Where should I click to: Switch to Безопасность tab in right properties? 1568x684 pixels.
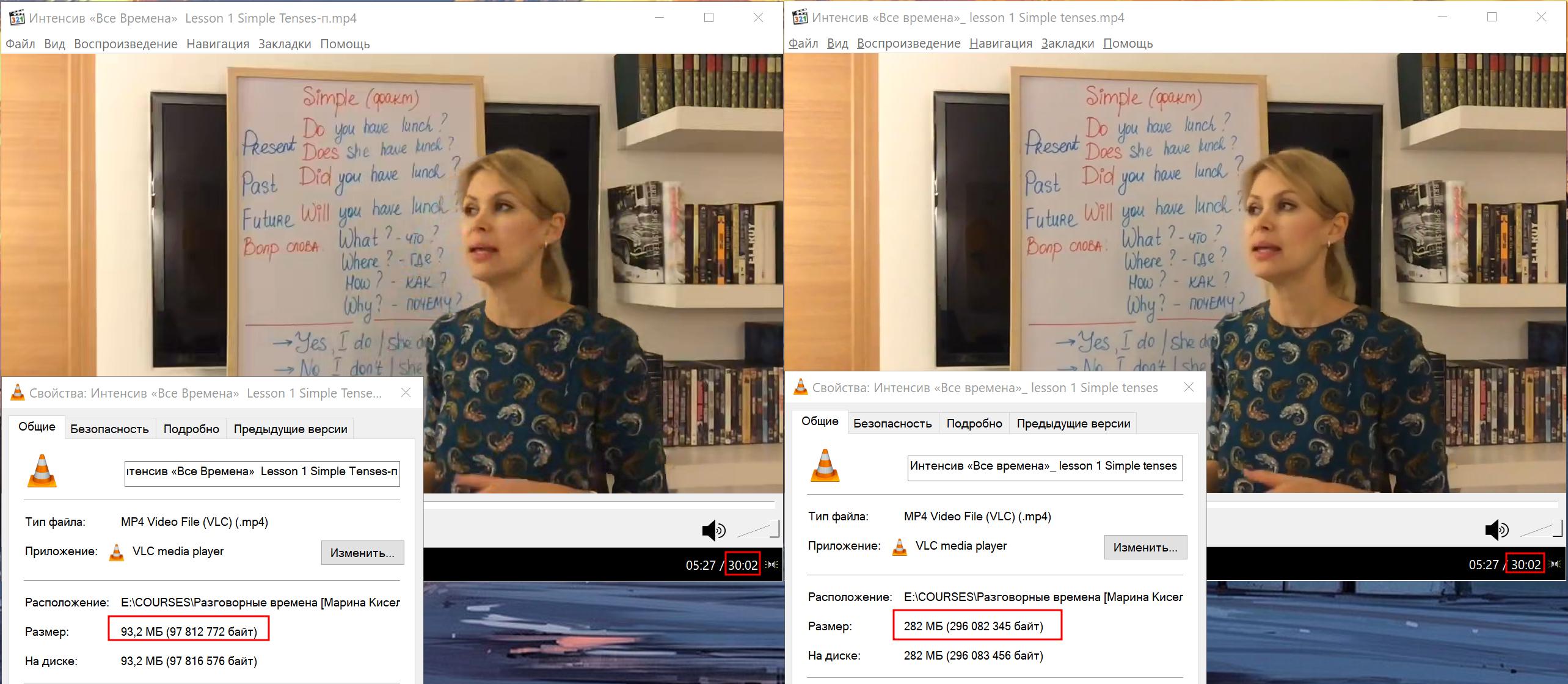tap(892, 423)
